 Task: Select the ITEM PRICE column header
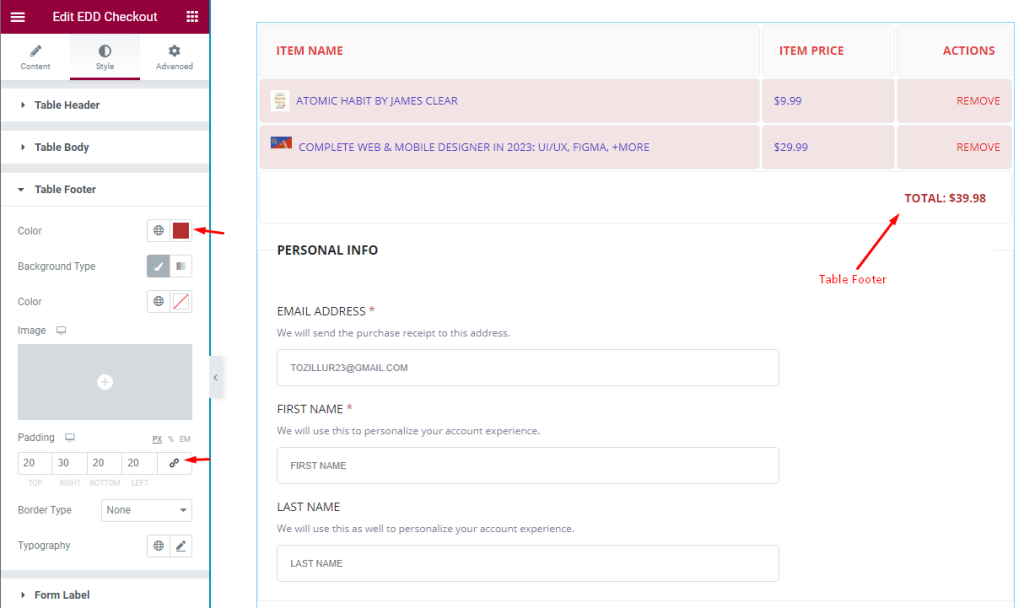(x=811, y=51)
